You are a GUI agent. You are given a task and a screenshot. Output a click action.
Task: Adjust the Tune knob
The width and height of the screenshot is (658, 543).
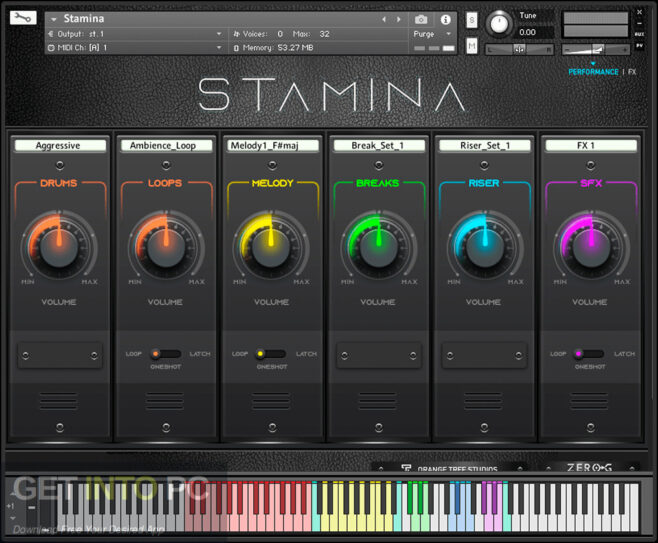[x=499, y=23]
